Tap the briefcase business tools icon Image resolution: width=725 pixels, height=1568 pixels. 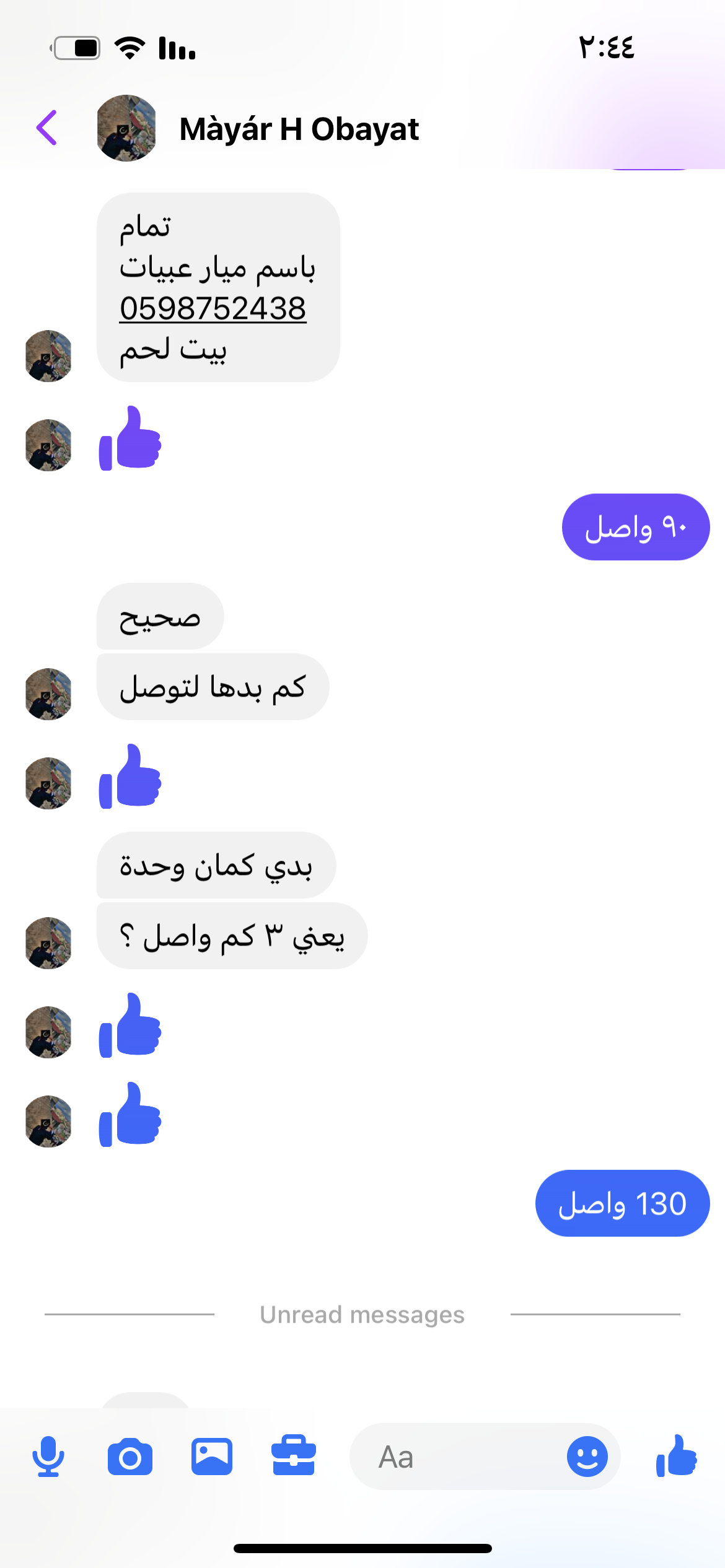[294, 1455]
